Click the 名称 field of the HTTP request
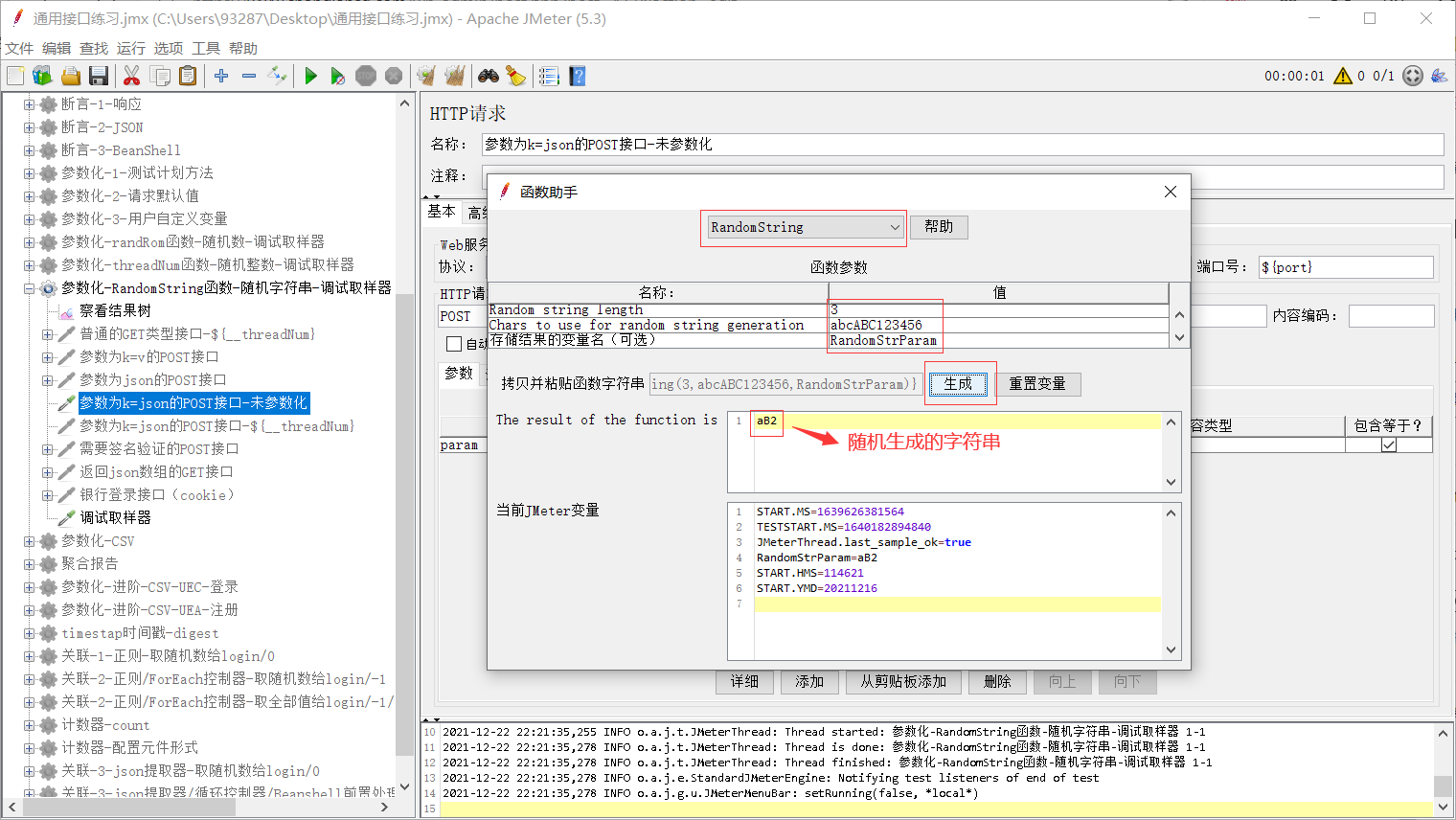Image resolution: width=1456 pixels, height=820 pixels. [x=963, y=145]
